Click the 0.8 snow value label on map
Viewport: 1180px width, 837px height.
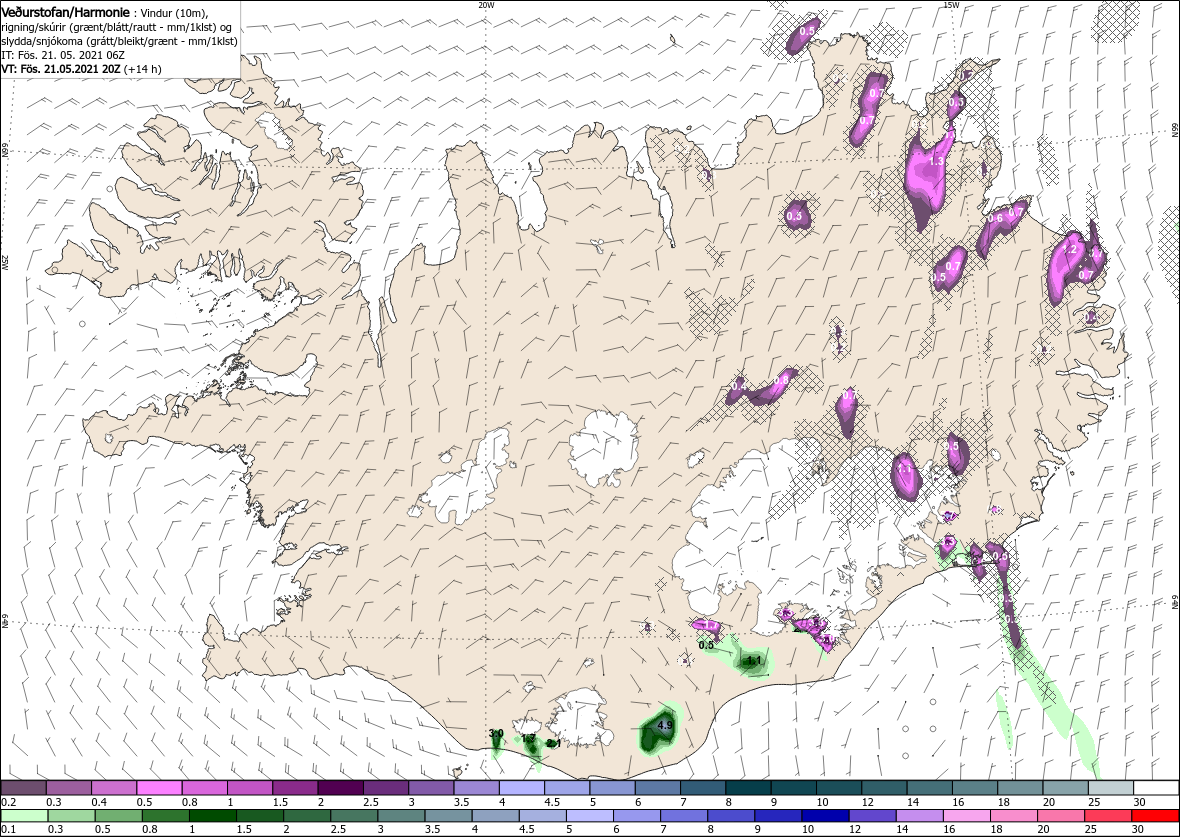coord(781,381)
